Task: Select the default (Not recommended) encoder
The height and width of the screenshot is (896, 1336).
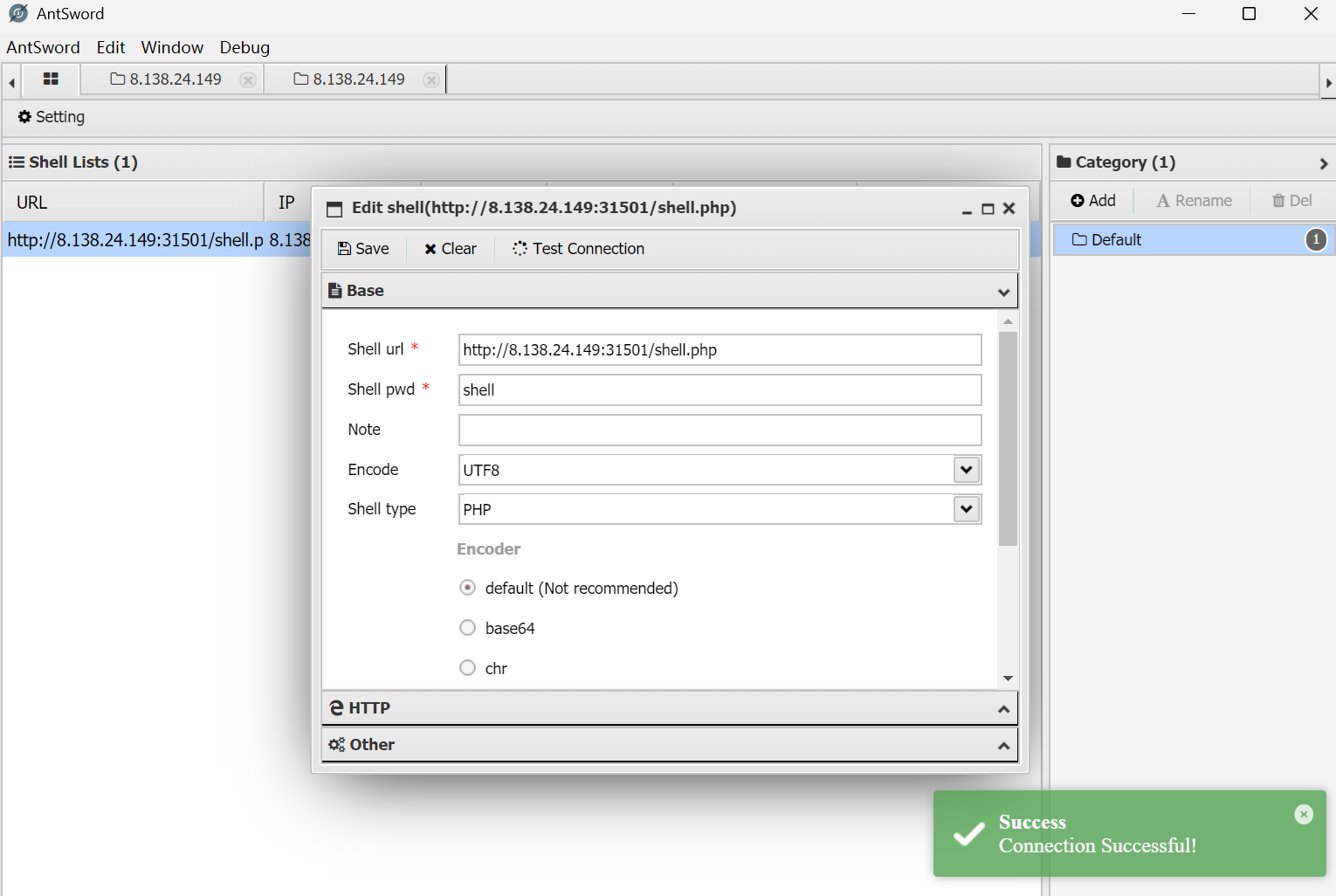Action: click(468, 588)
